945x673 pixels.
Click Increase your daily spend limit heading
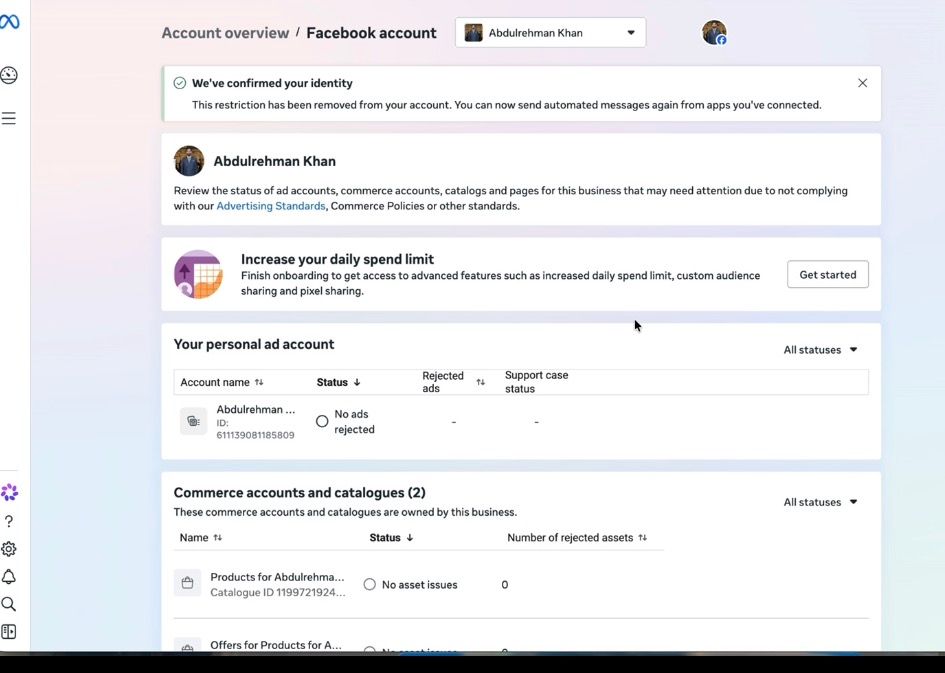338,259
